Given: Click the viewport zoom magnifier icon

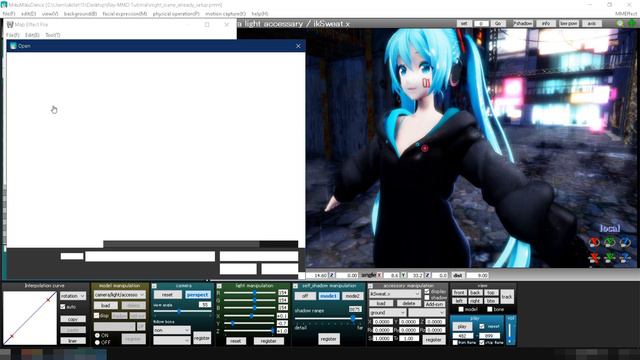Looking at the screenshot, I should pos(620,23).
